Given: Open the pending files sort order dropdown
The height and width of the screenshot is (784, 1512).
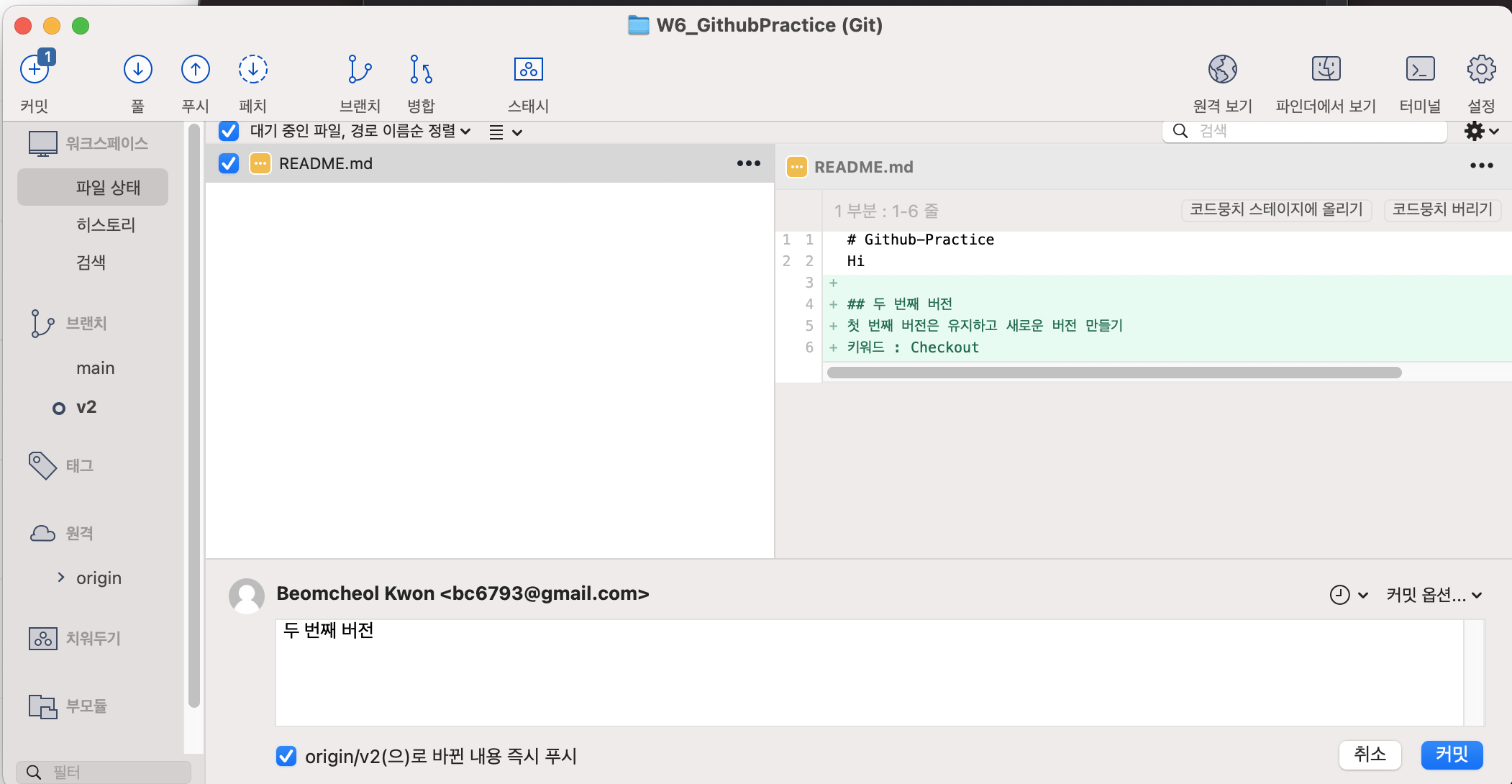Looking at the screenshot, I should [x=360, y=131].
